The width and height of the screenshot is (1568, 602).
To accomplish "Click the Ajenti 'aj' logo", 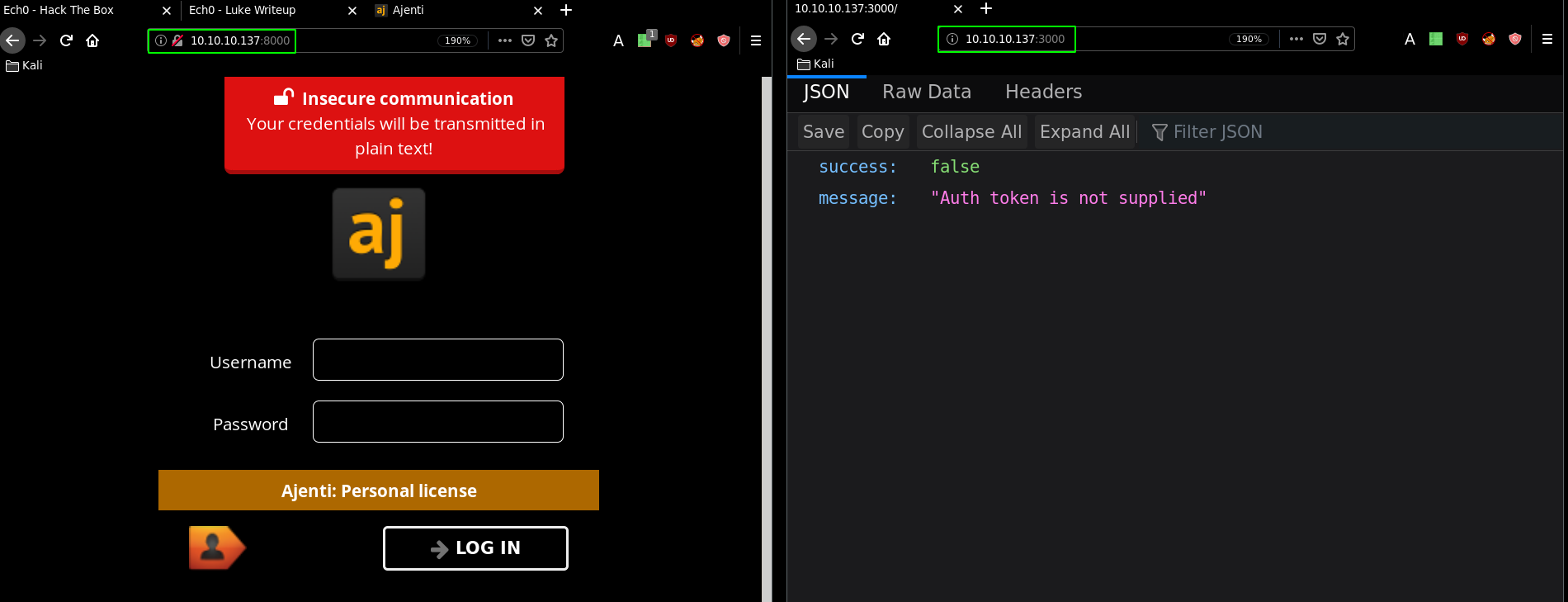I will coord(379,234).
